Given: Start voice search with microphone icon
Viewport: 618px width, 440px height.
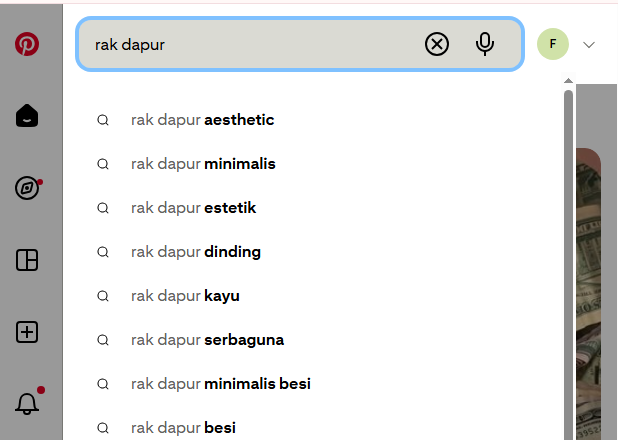Looking at the screenshot, I should 485,44.
